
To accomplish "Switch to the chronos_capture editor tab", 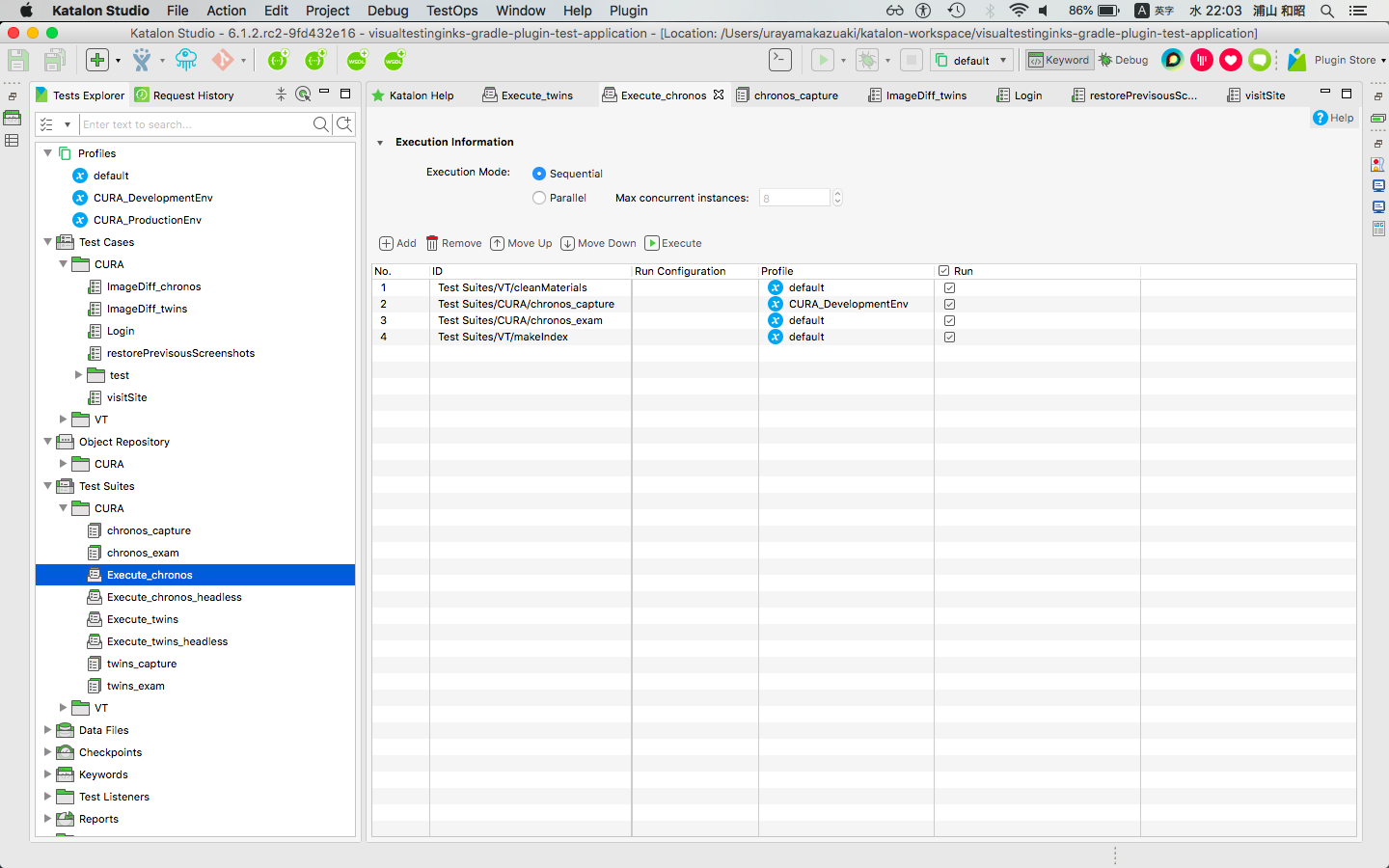I will click(x=787, y=95).
